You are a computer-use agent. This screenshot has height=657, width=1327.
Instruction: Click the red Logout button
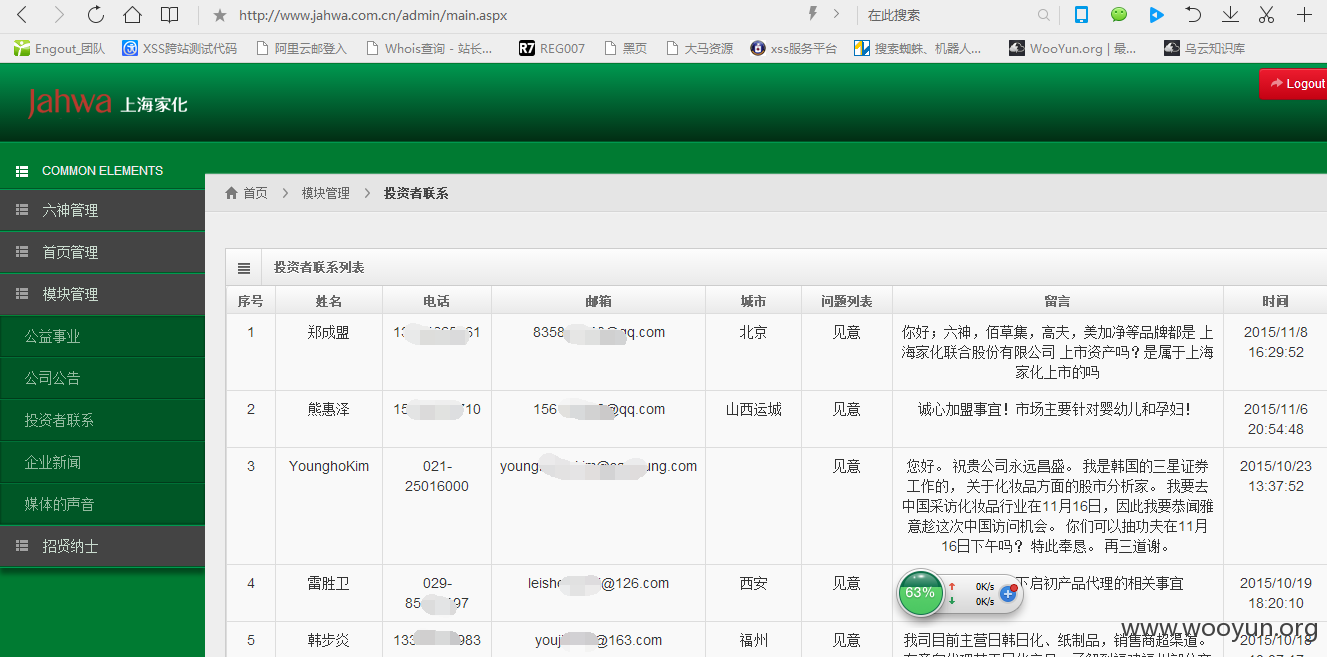[1294, 84]
